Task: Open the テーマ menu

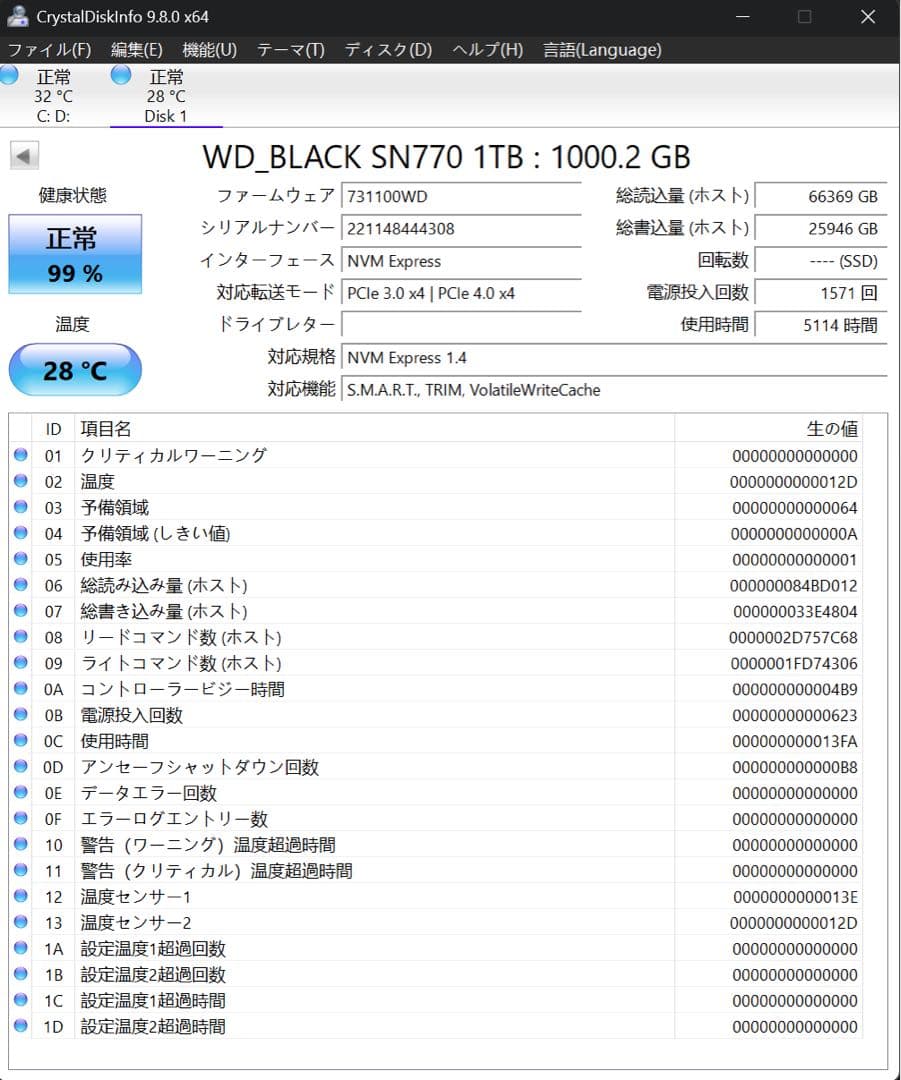Action: tap(289, 49)
